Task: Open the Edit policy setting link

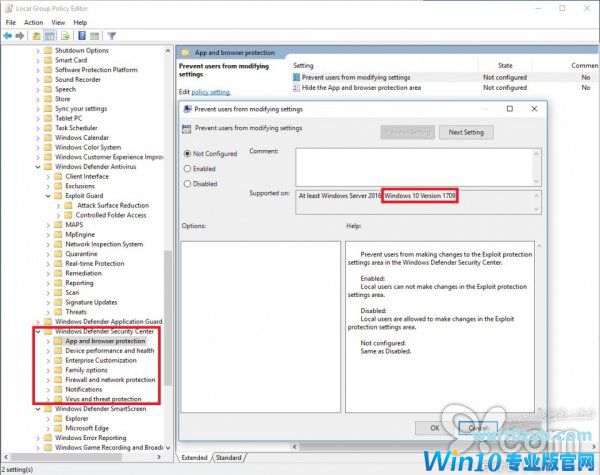Action: [211, 92]
